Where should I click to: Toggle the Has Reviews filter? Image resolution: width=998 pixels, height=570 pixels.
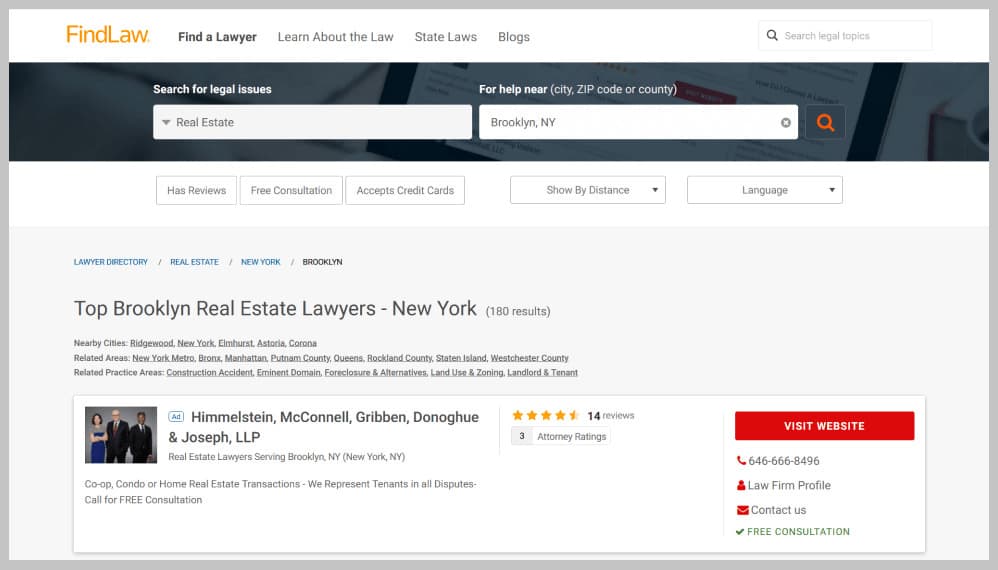[x=196, y=190]
